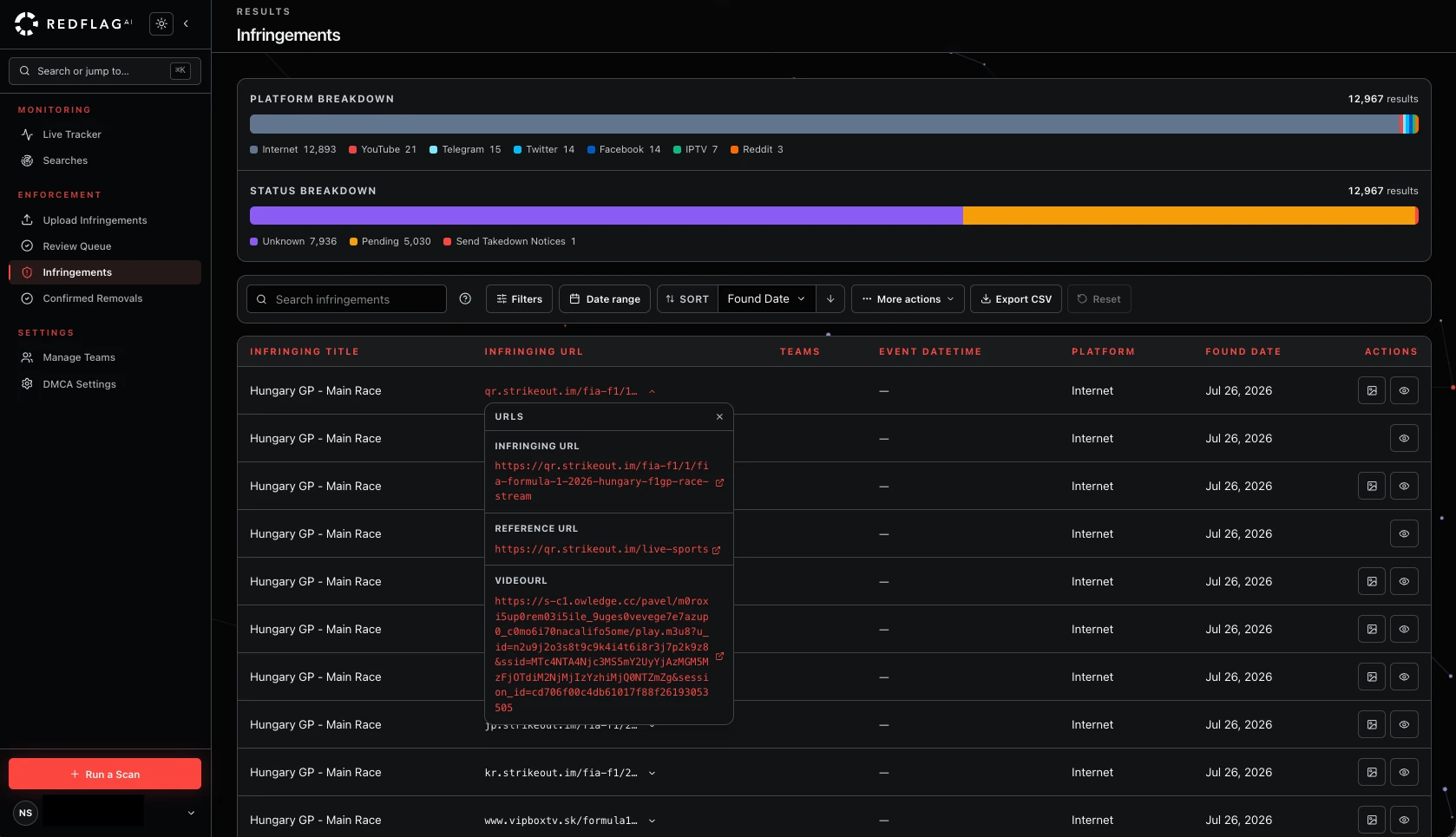Click the ⌘K shortcut badge in search

point(180,71)
